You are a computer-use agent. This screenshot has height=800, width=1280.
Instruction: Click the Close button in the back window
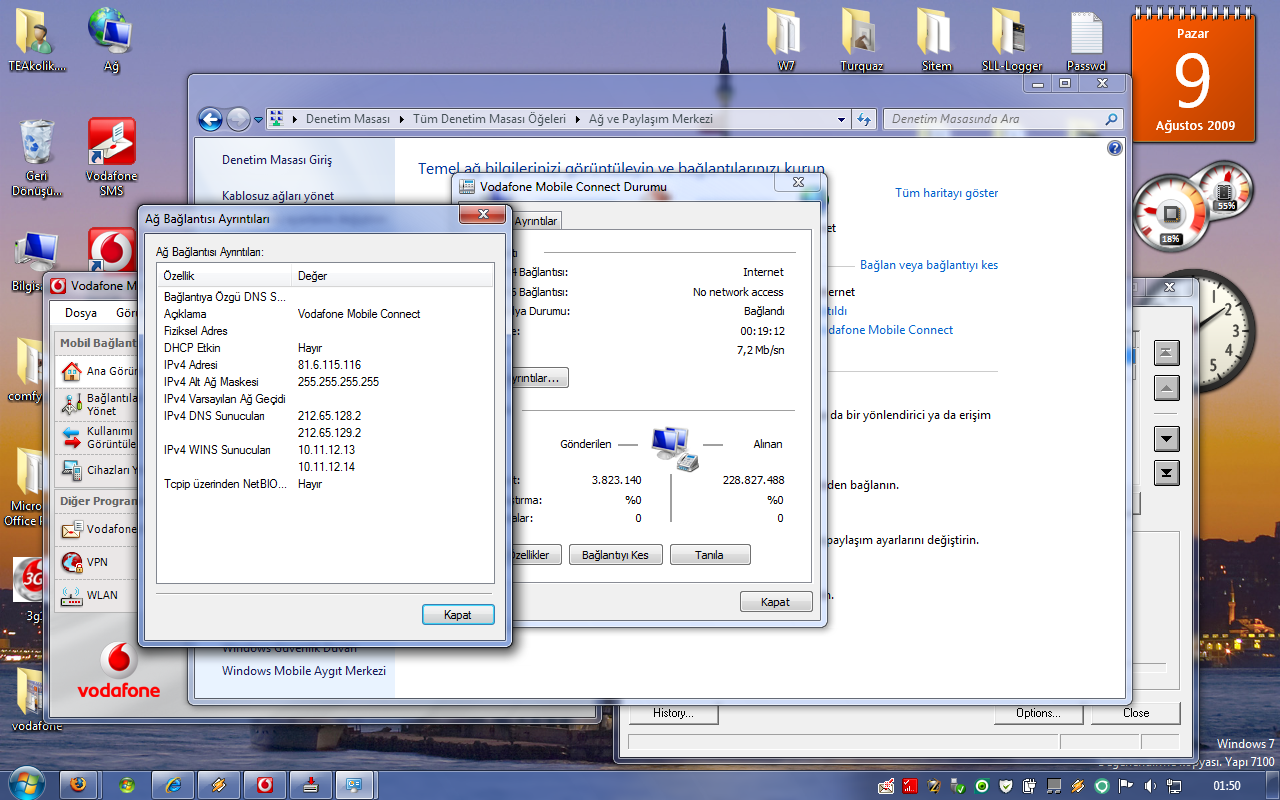1136,713
